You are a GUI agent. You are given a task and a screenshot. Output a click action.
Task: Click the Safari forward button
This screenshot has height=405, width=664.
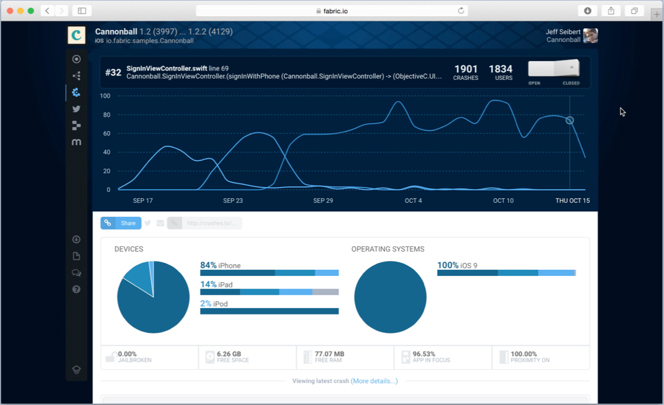(x=61, y=11)
